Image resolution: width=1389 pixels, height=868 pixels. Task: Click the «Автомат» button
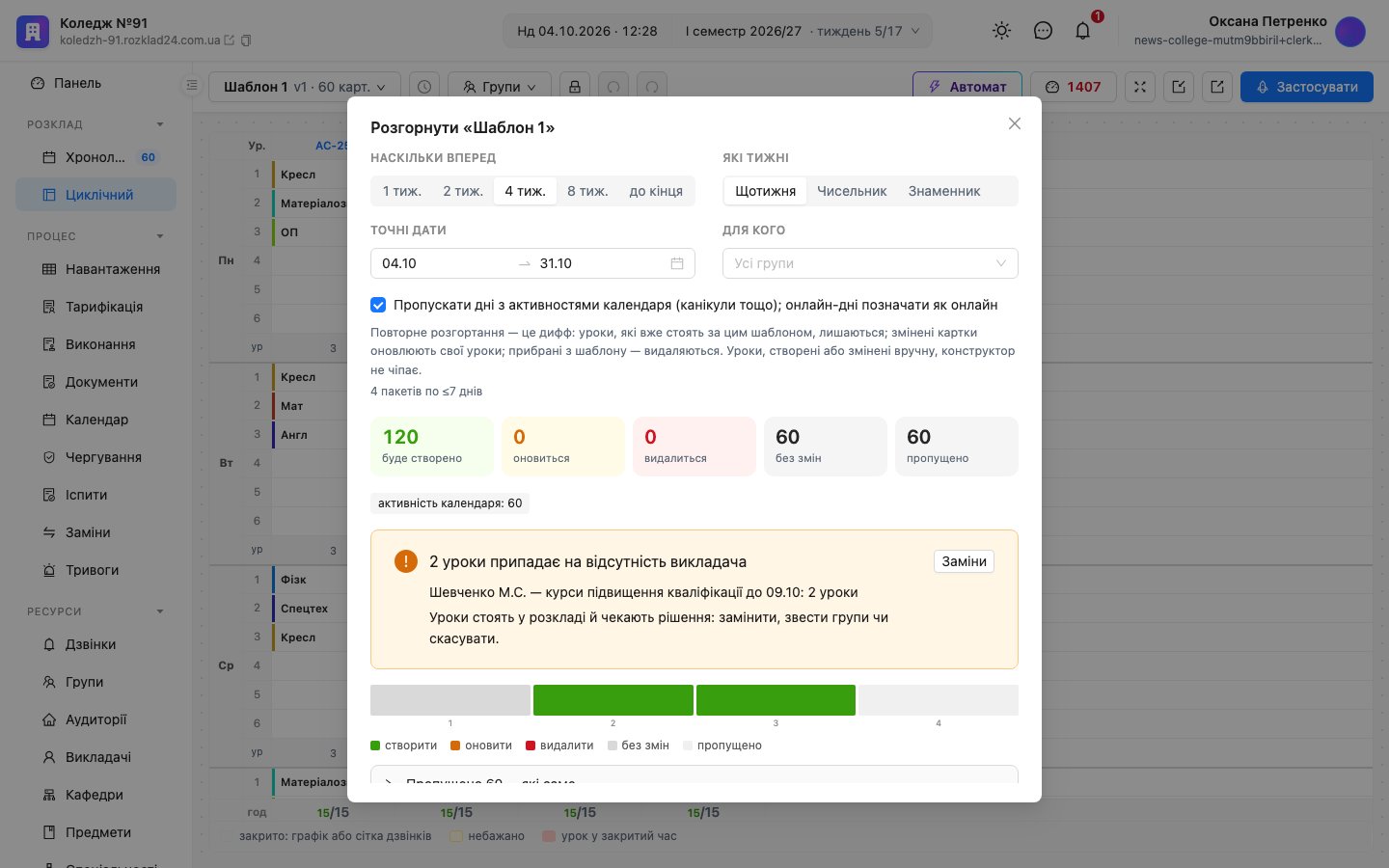(x=967, y=87)
